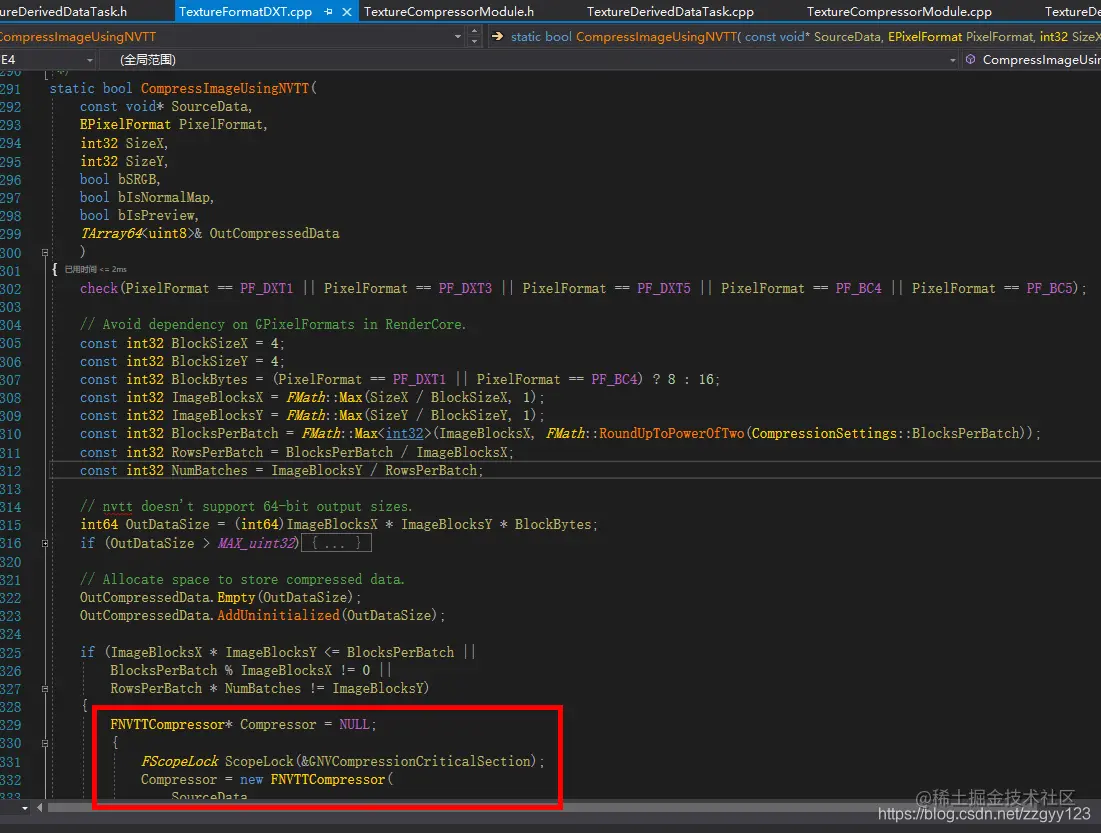Image resolution: width=1101 pixels, height=833 pixels.
Task: Click NumBatches declaration on line 312
Action: pyautogui.click(x=209, y=471)
